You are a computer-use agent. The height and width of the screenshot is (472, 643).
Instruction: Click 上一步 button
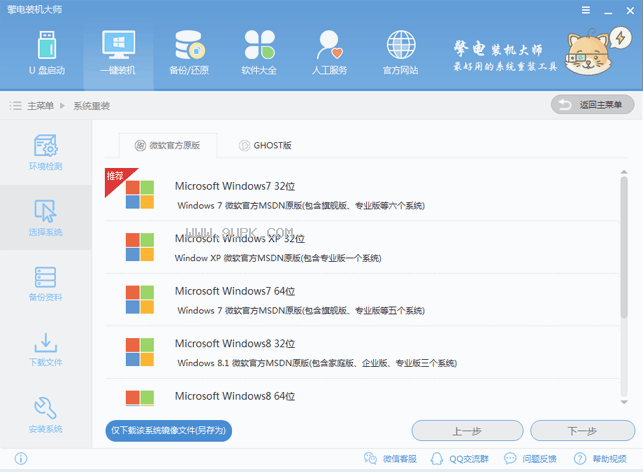click(467, 431)
